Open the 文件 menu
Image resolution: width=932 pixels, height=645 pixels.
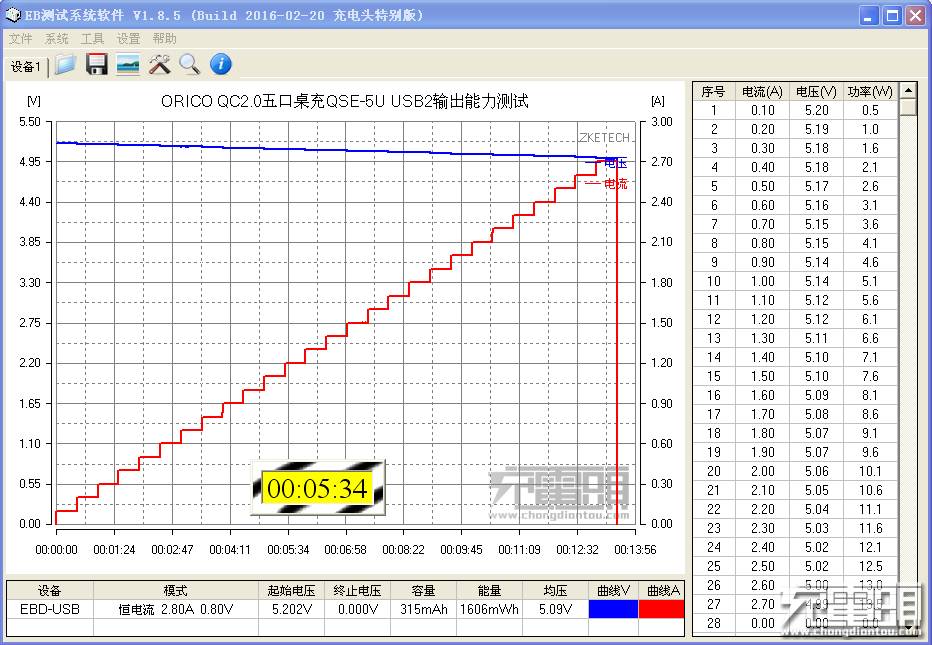coord(20,39)
